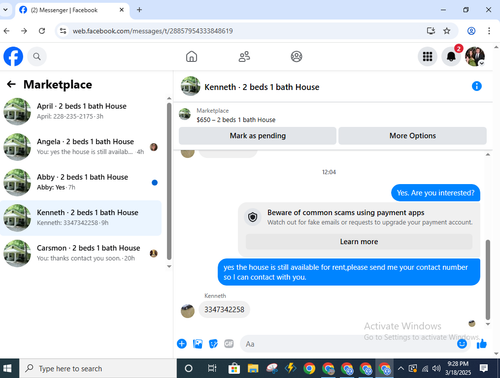Open the Windows notification center
500x378 pixels.
point(484,368)
